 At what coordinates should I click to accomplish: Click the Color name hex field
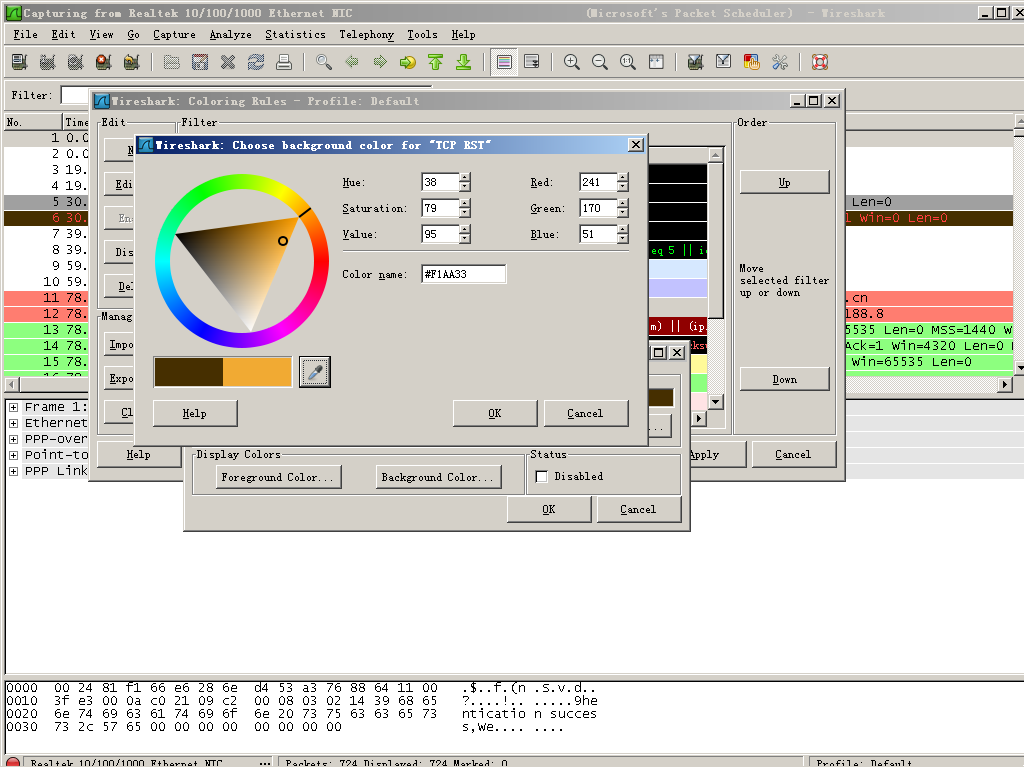coord(464,274)
